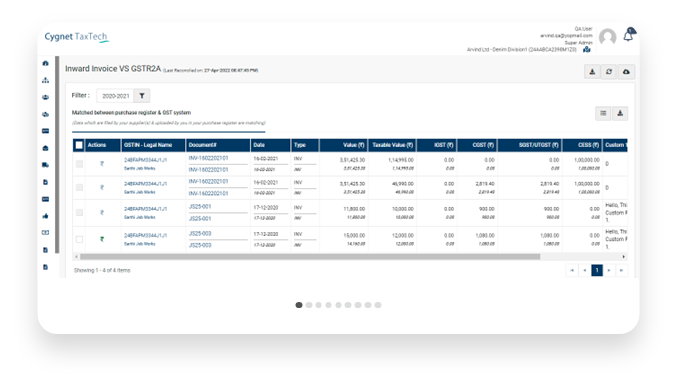Open the thumbs-up sidebar icon
677x387 pixels.
pyautogui.click(x=45, y=216)
